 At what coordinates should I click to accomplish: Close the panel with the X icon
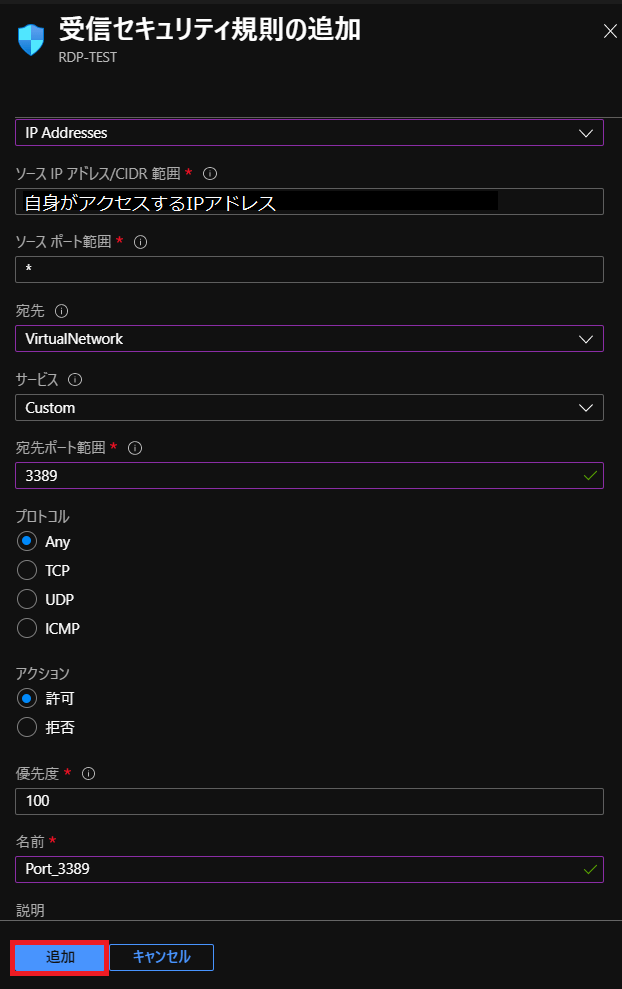tap(610, 31)
